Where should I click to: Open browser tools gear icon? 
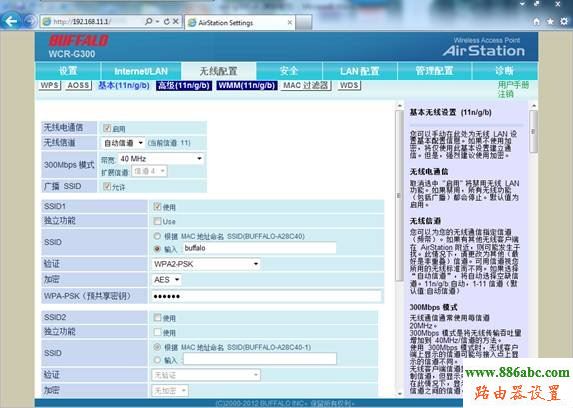pos(564,22)
